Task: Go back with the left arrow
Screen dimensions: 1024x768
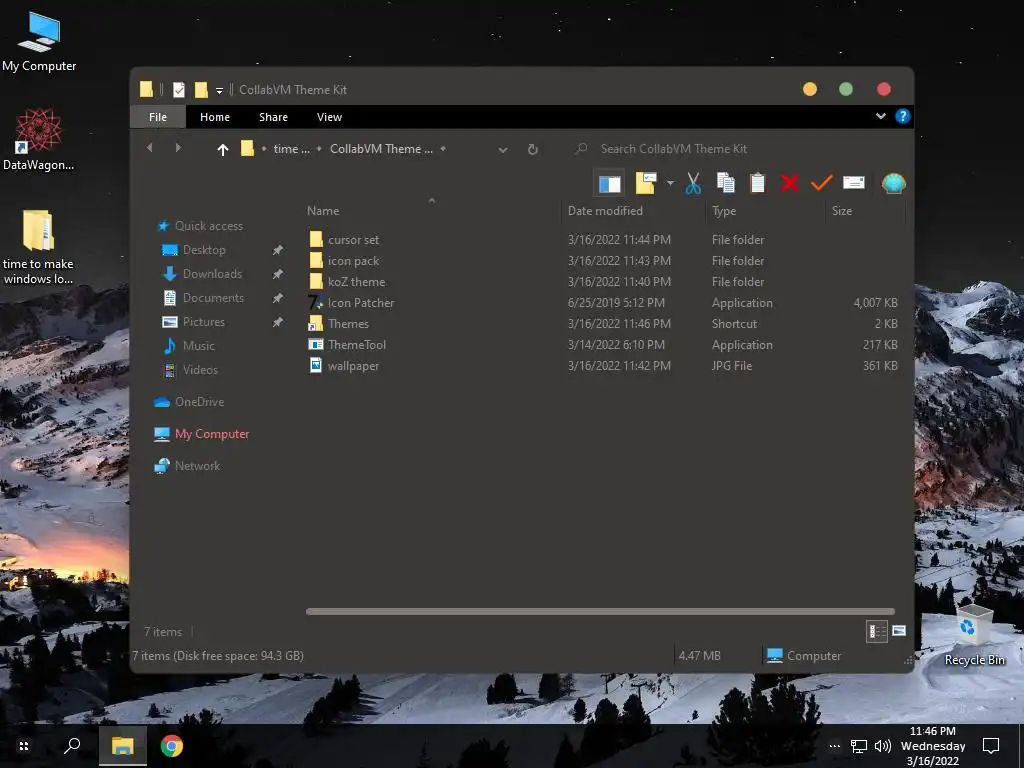Action: click(x=150, y=148)
